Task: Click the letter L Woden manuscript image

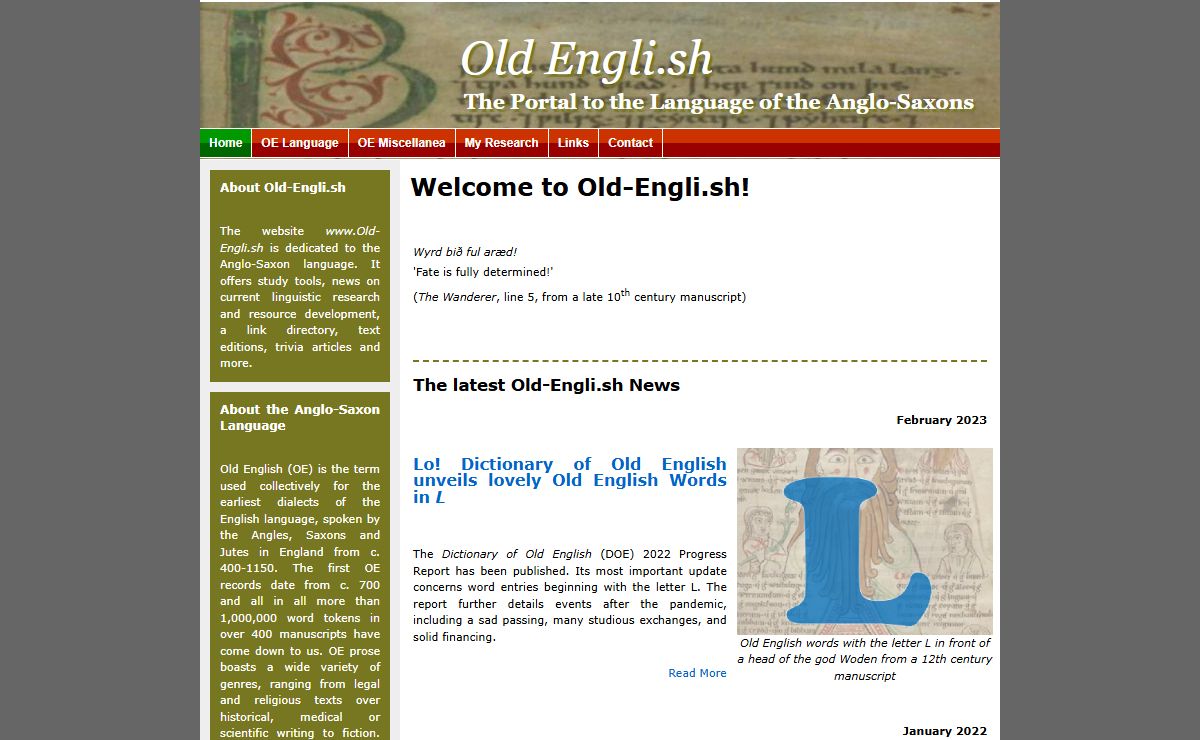Action: 865,541
